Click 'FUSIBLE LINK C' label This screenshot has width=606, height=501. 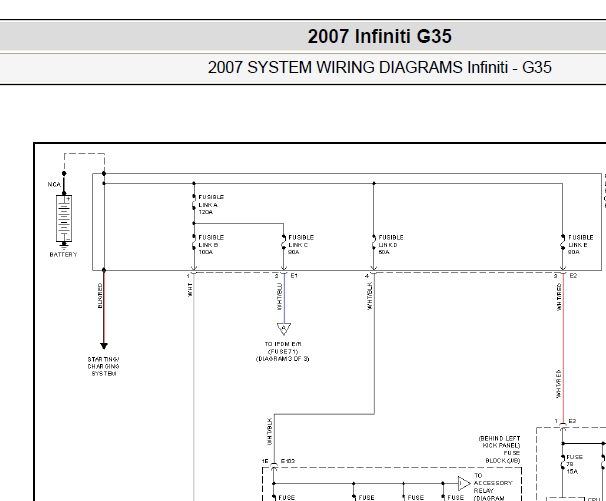pyautogui.click(x=301, y=245)
